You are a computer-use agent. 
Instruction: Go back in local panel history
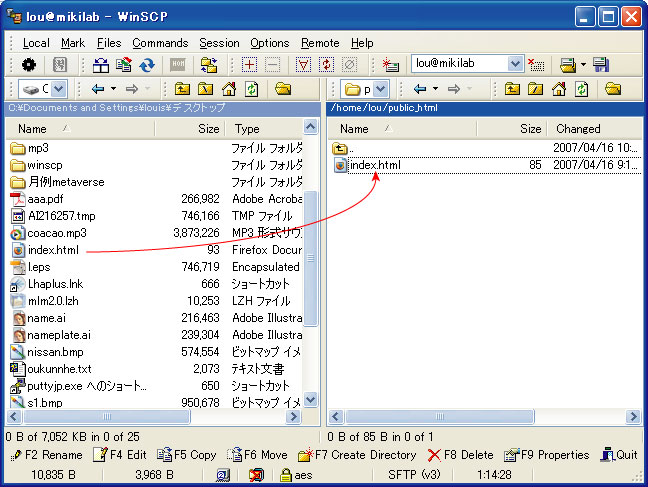pos(98,89)
